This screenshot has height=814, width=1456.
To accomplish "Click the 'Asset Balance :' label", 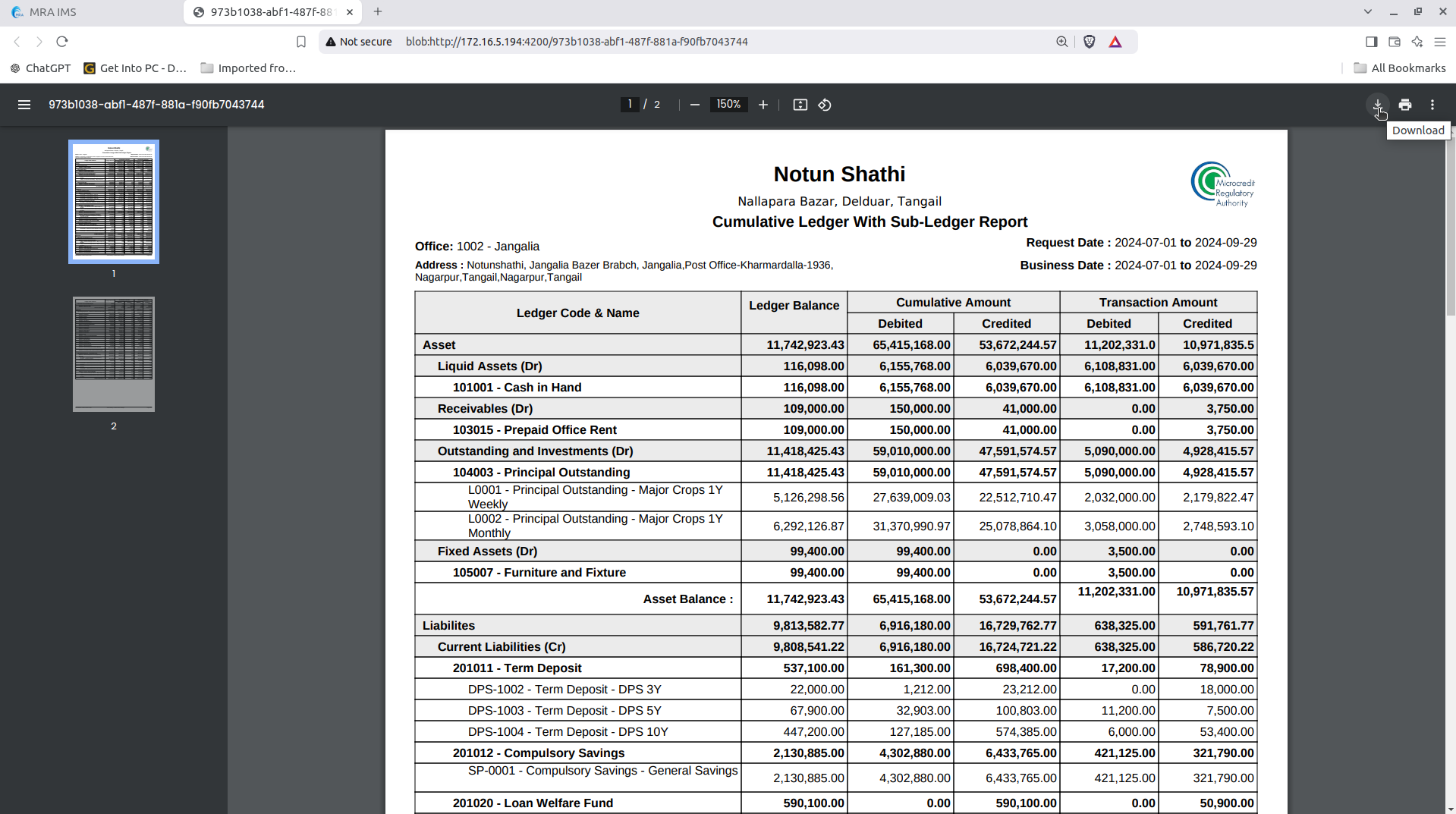I will pyautogui.click(x=687, y=599).
